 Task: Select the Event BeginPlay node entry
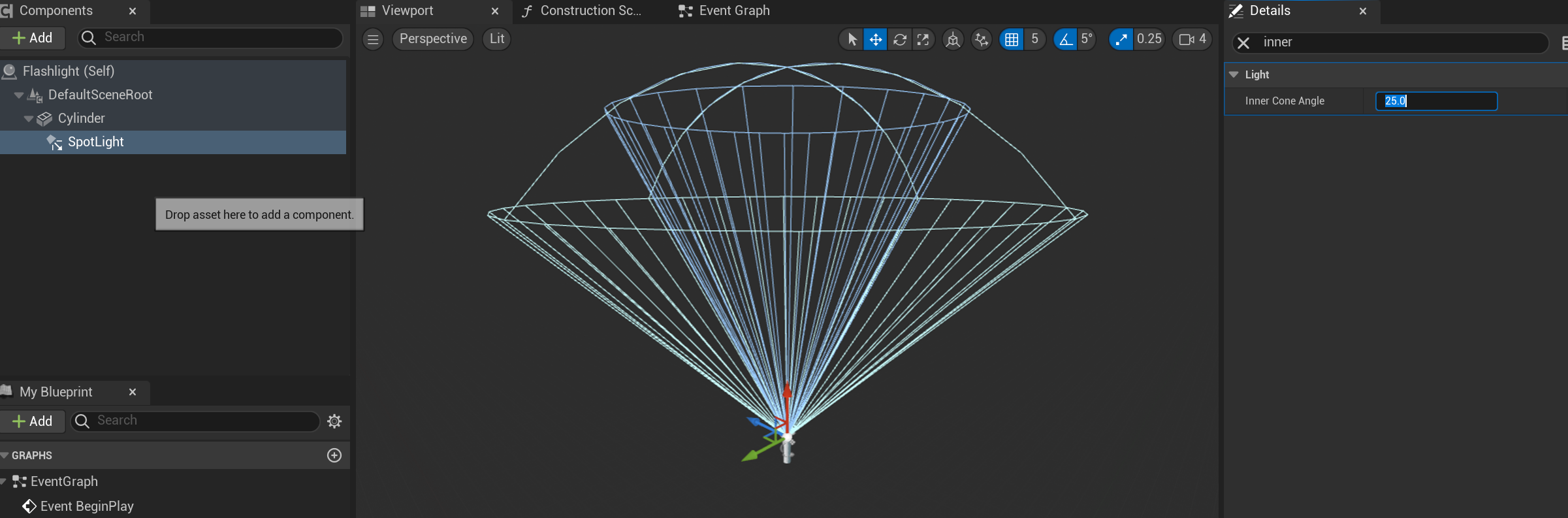(87, 506)
